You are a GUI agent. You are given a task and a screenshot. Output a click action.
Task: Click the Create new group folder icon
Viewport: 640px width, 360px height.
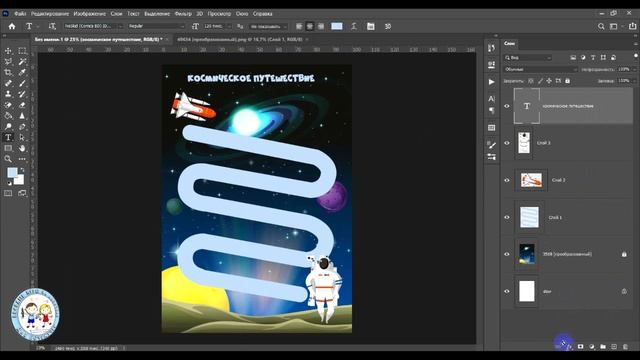[603, 347]
